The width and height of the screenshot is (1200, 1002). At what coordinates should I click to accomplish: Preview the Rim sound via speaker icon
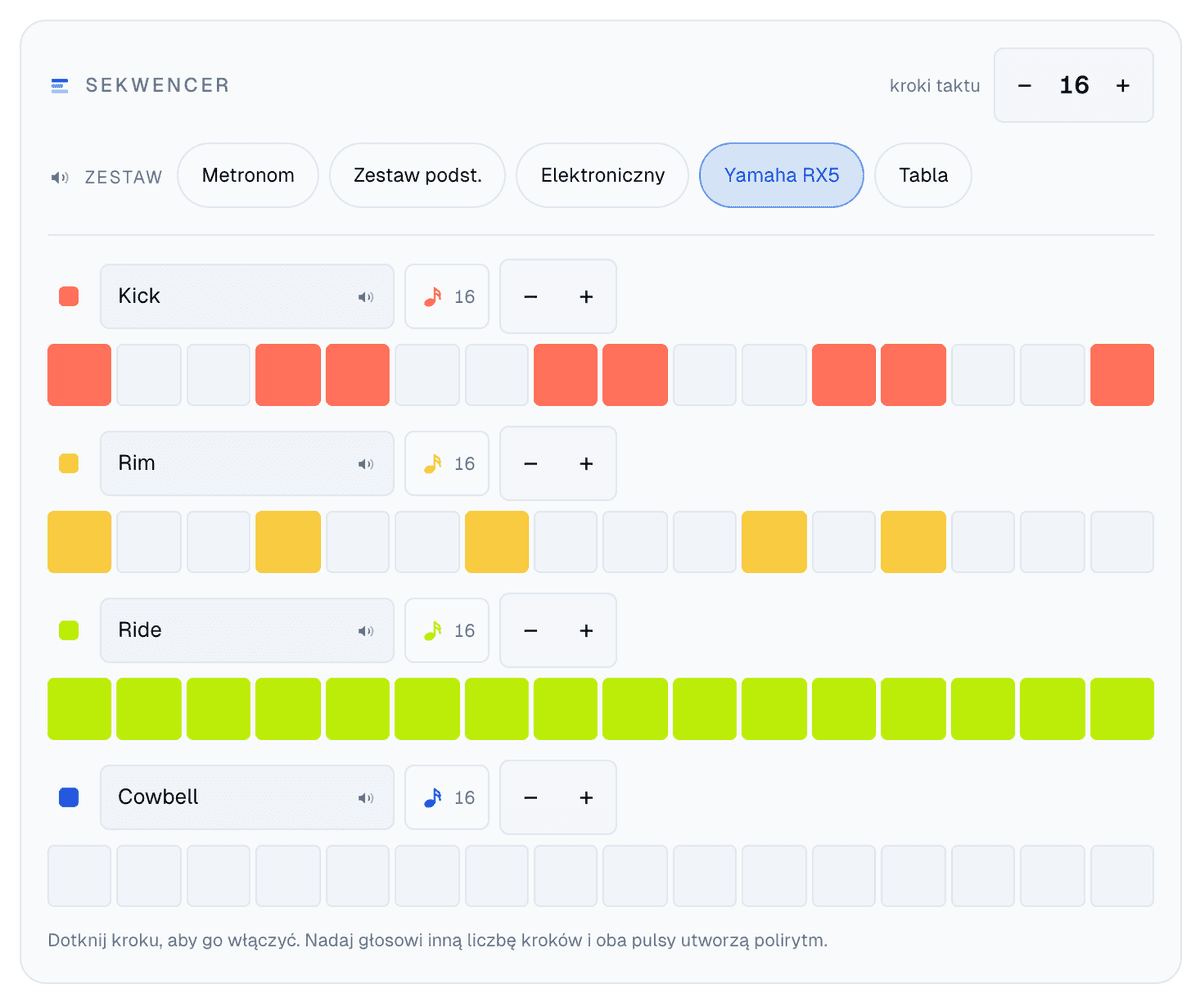[366, 464]
